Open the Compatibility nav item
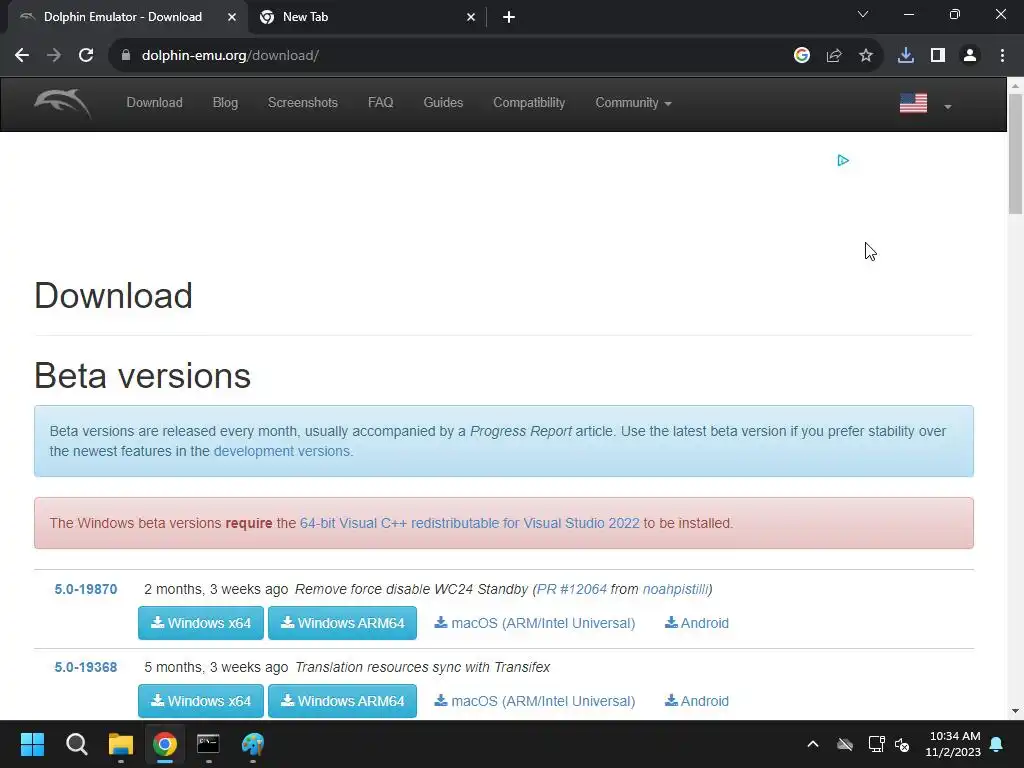The height and width of the screenshot is (768, 1024). tap(529, 103)
